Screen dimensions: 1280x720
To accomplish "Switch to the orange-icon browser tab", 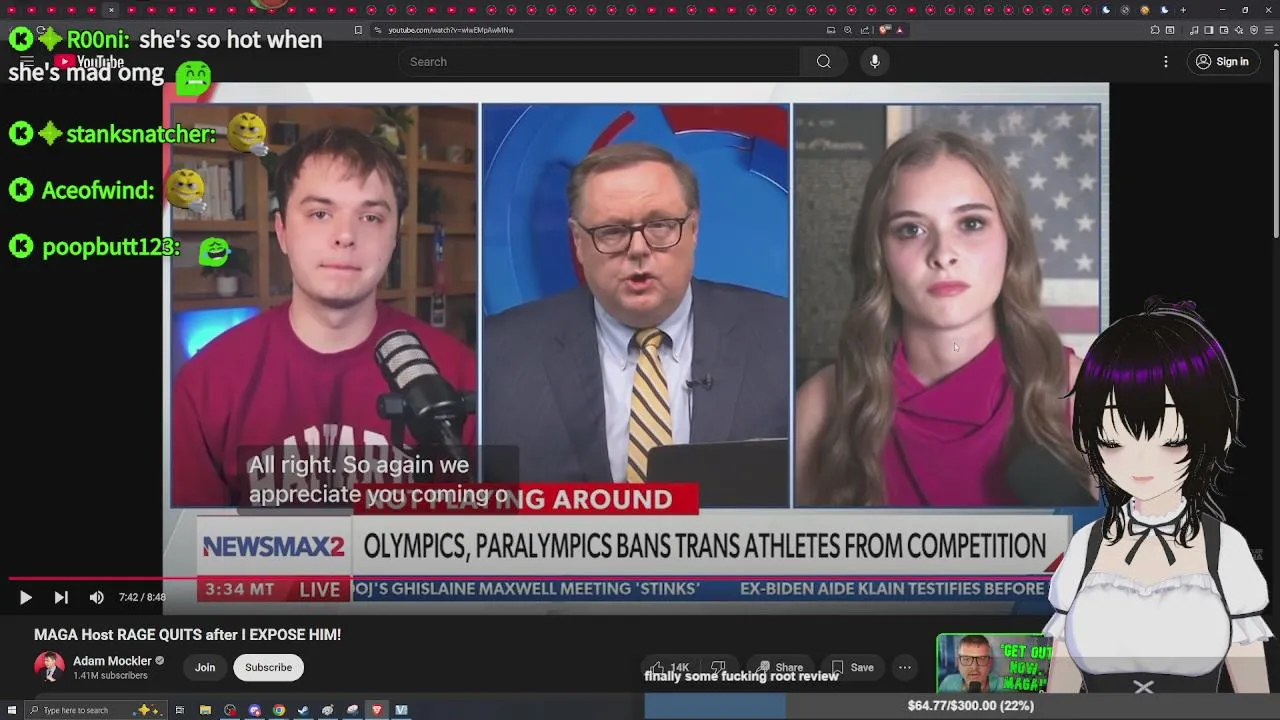I will 1145,10.
